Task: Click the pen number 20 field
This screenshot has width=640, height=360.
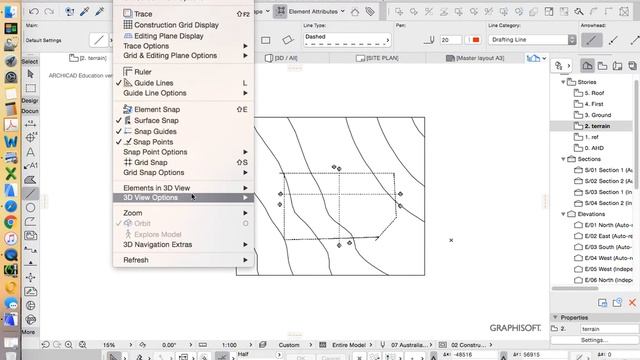Action: [451, 40]
